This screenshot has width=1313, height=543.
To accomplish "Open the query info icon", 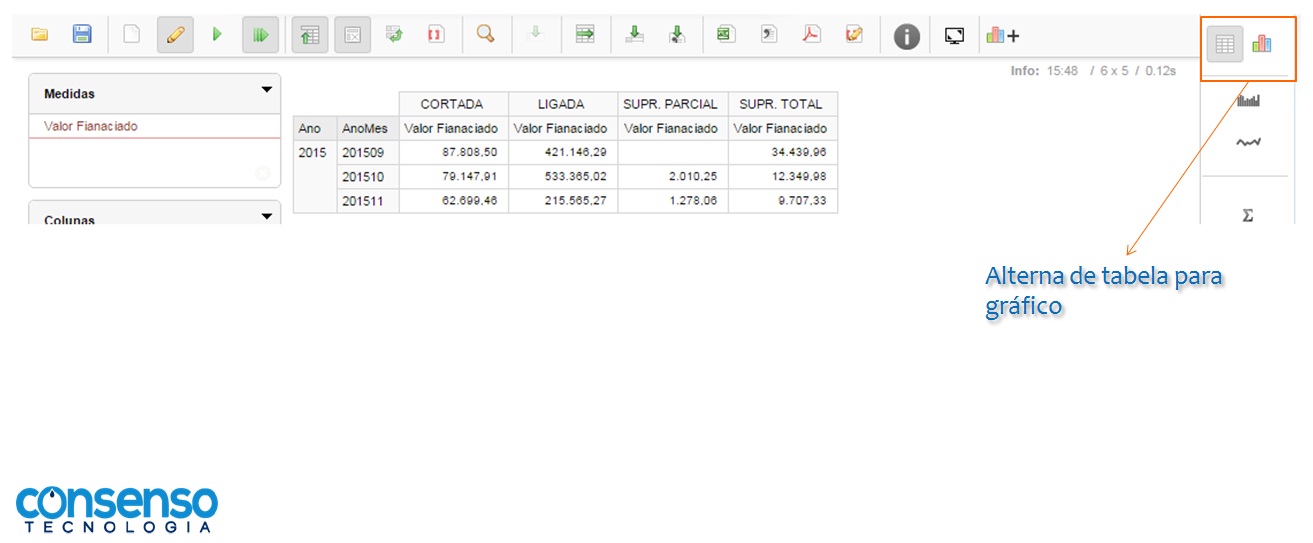I will [x=906, y=37].
